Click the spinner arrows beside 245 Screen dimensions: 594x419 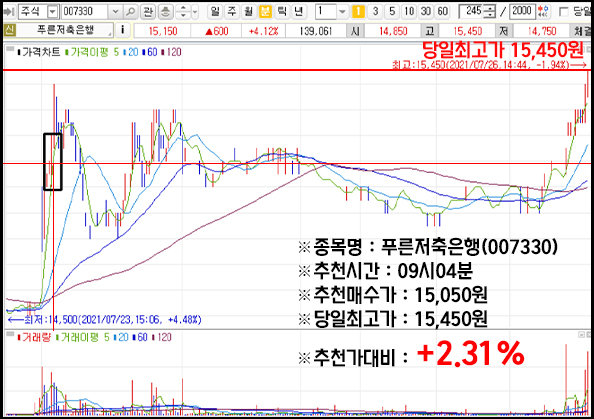tap(489, 12)
